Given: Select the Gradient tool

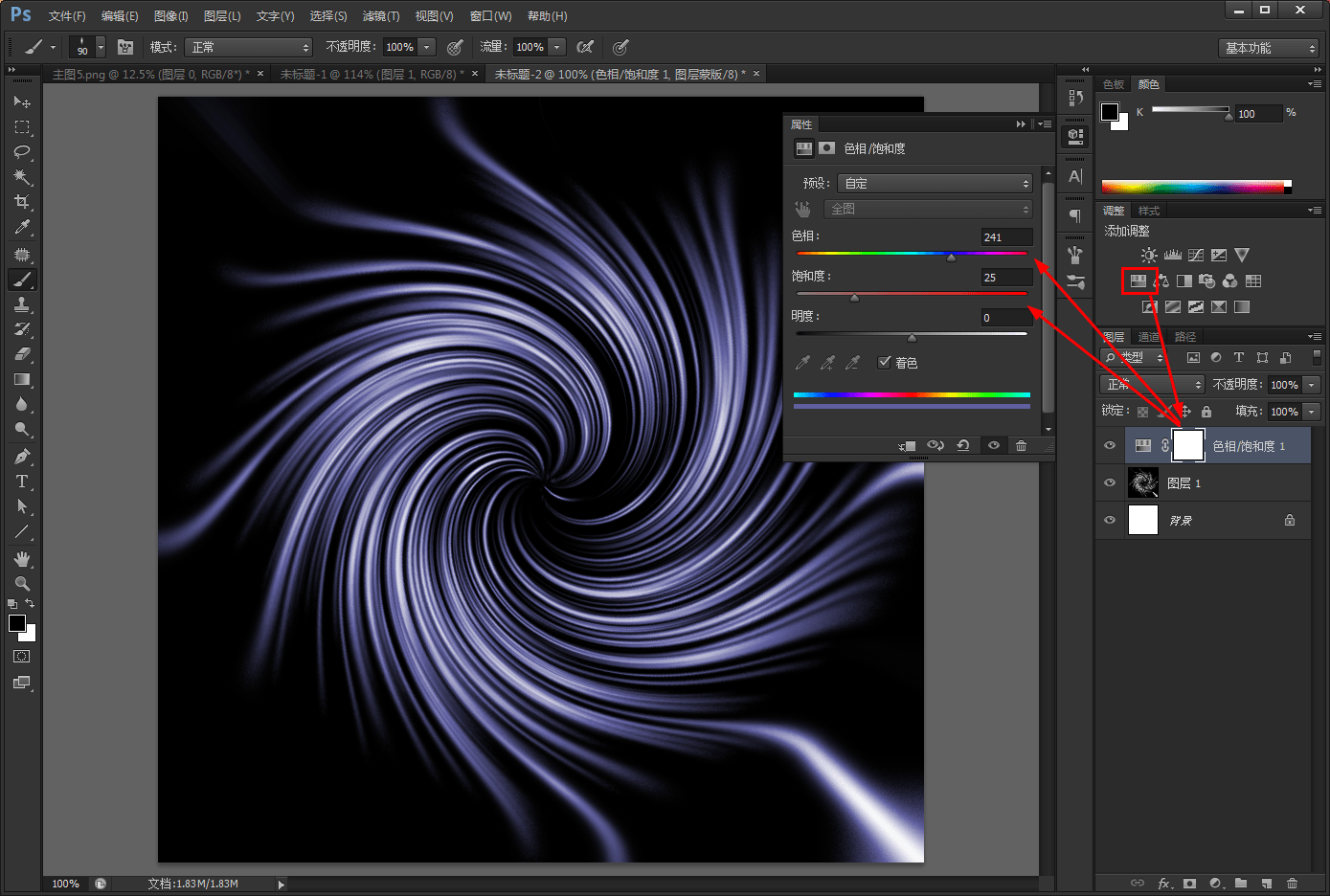Looking at the screenshot, I should (x=22, y=380).
